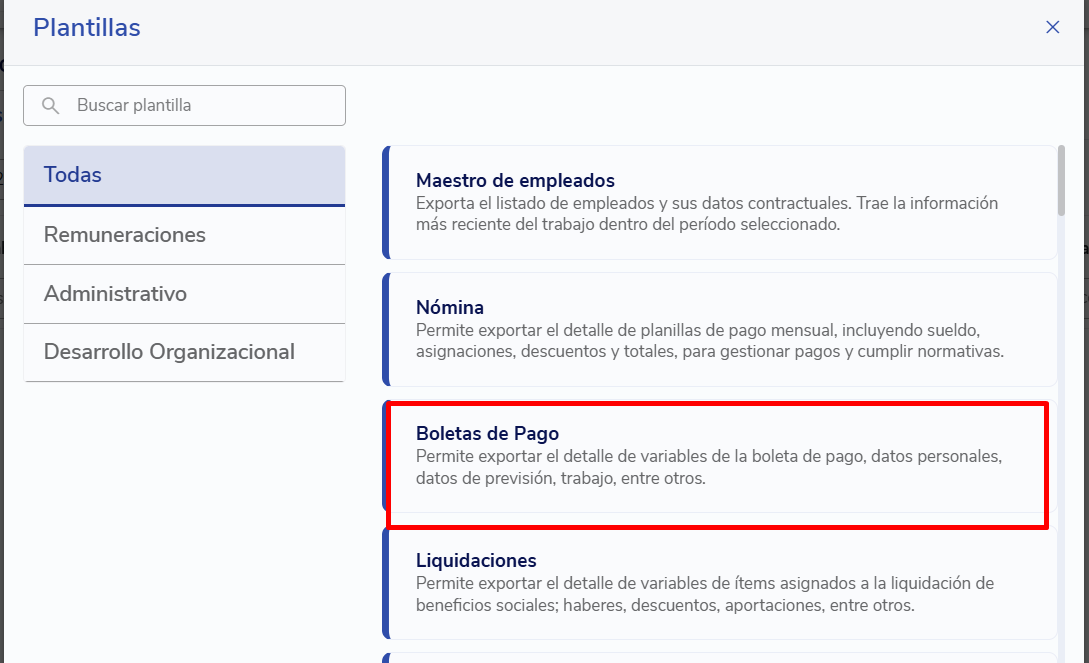Click the blue accent bar on Nómina card
The image size is (1089, 663).
coord(385,329)
